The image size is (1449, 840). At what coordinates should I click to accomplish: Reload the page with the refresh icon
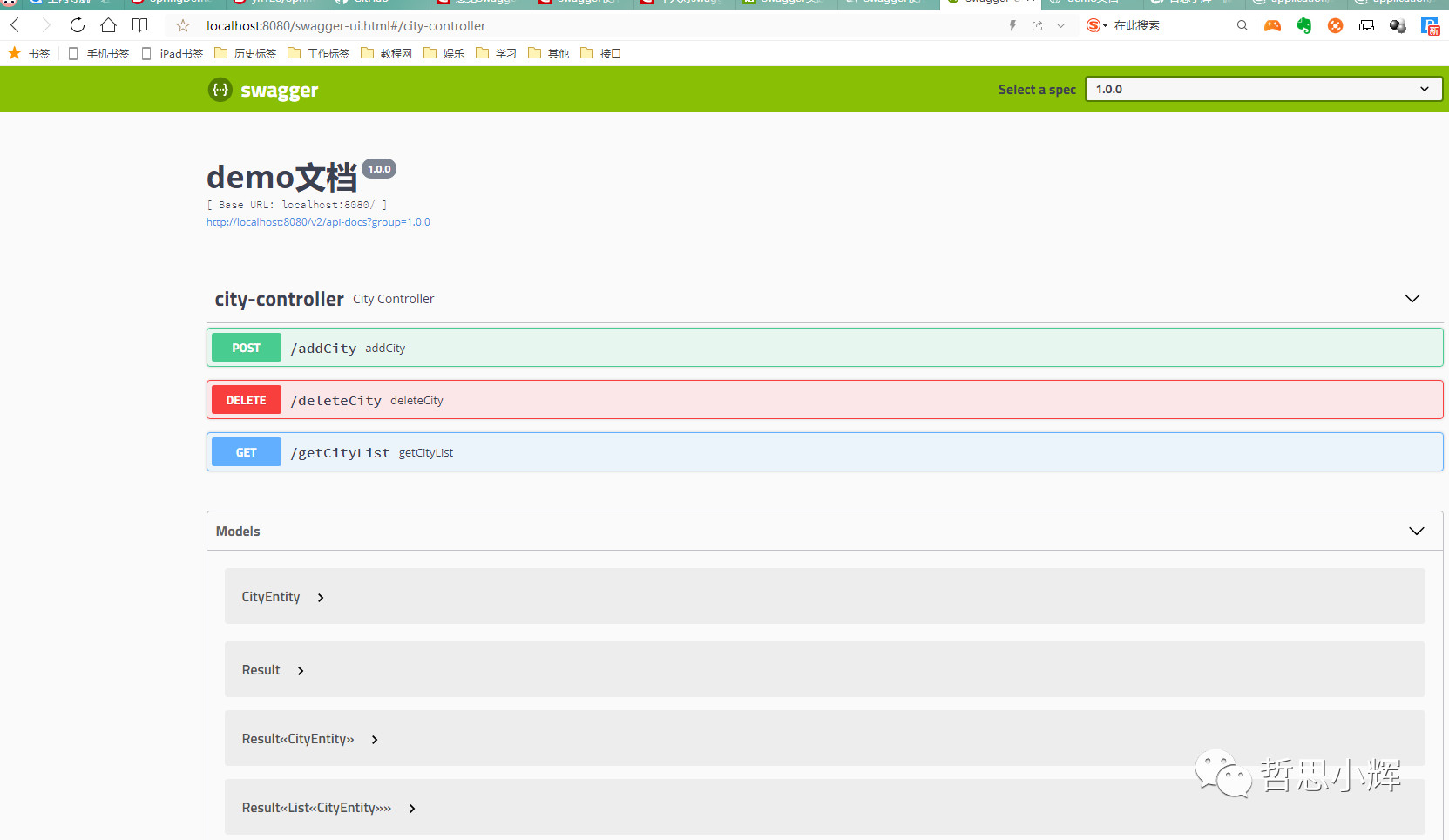[78, 25]
